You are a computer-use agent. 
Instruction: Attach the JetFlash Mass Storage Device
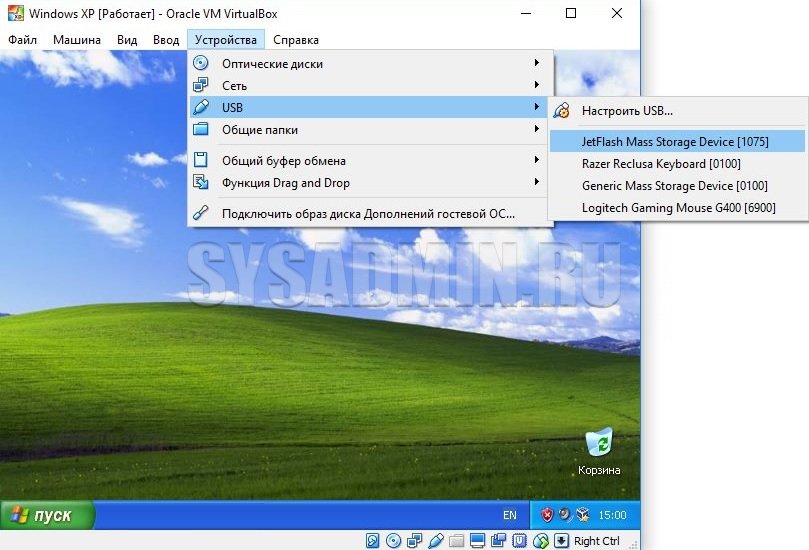[675, 141]
